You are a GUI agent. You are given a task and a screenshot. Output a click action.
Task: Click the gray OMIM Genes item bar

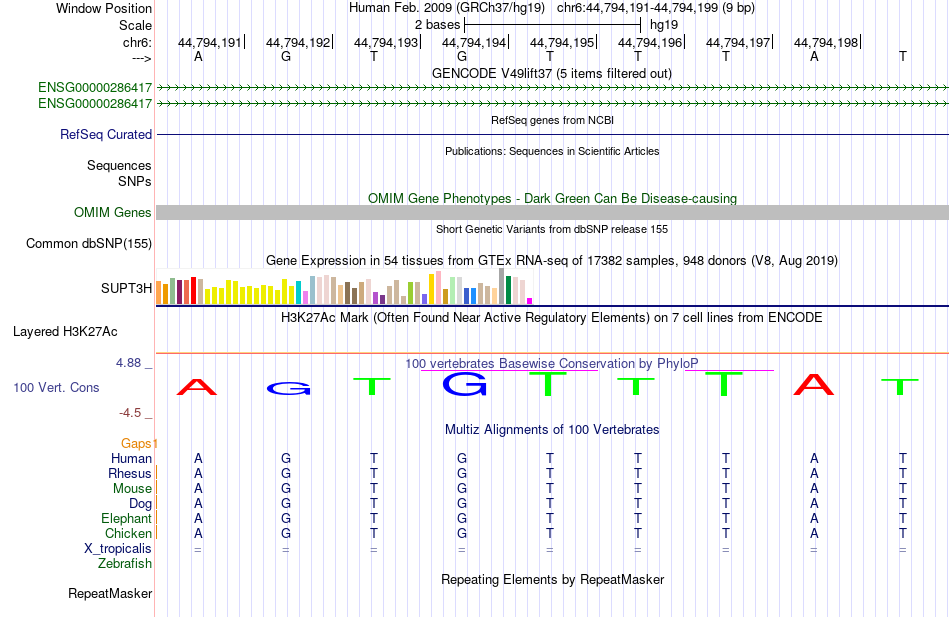tap(552, 212)
